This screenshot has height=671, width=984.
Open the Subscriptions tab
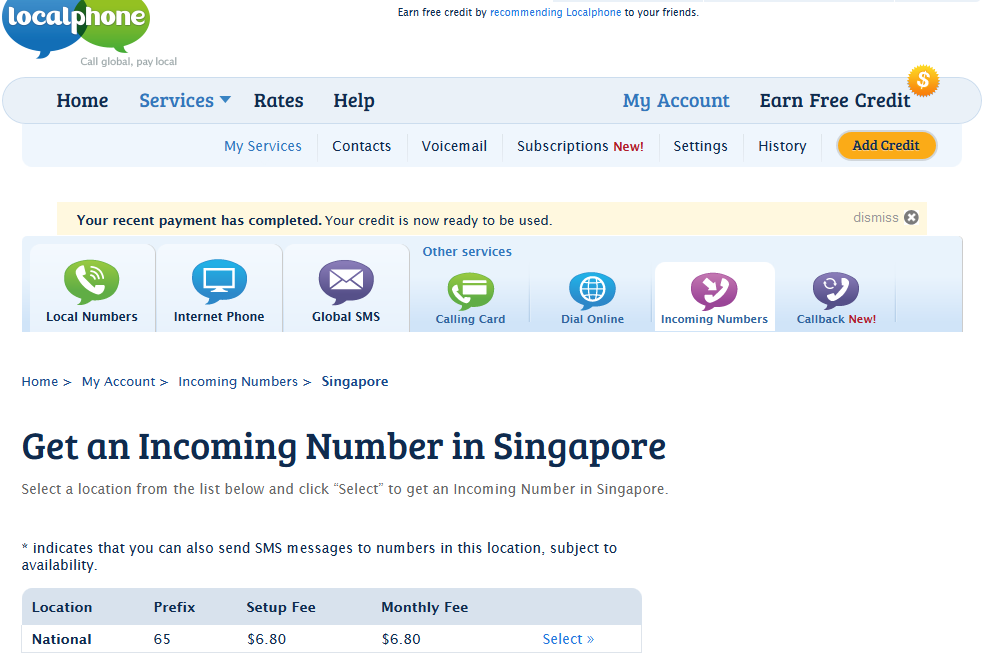pos(580,146)
